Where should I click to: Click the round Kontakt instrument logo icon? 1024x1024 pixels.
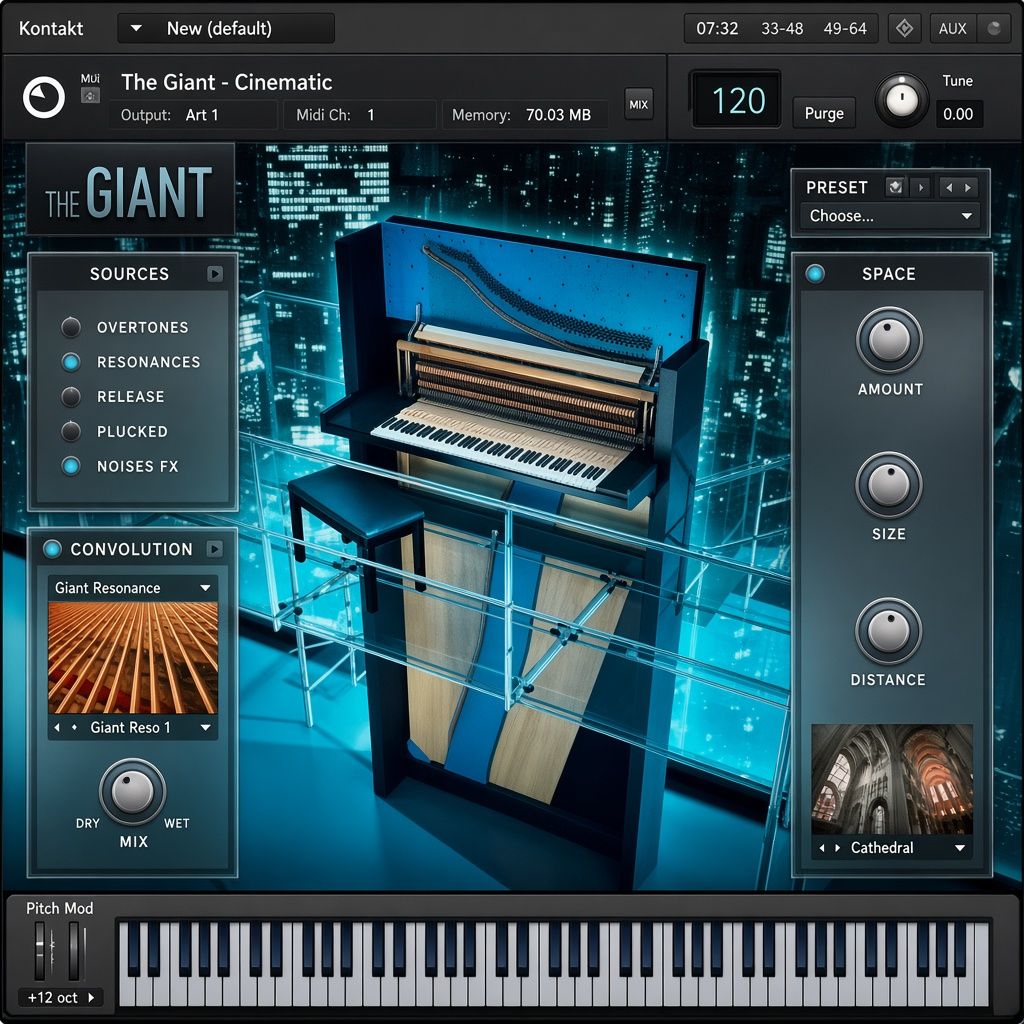[x=44, y=97]
